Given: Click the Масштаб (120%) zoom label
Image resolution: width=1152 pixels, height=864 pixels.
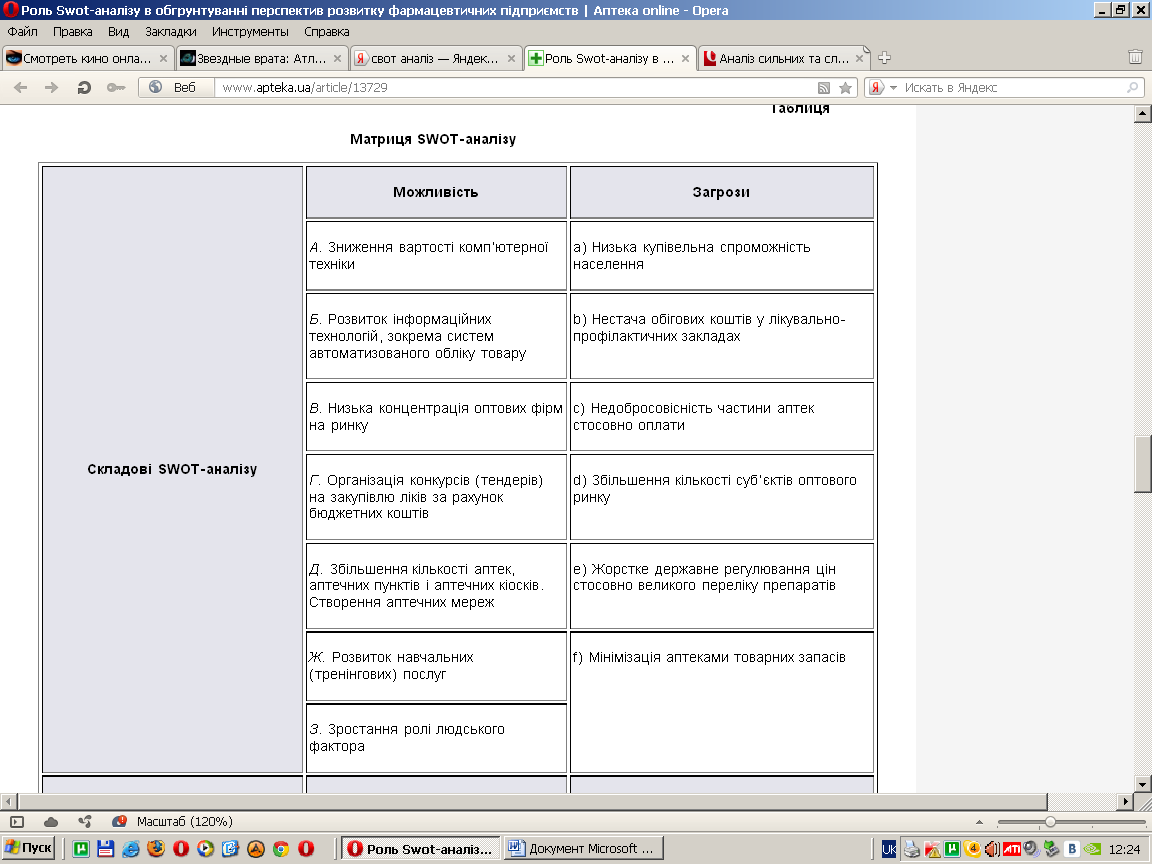Looking at the screenshot, I should click(184, 821).
